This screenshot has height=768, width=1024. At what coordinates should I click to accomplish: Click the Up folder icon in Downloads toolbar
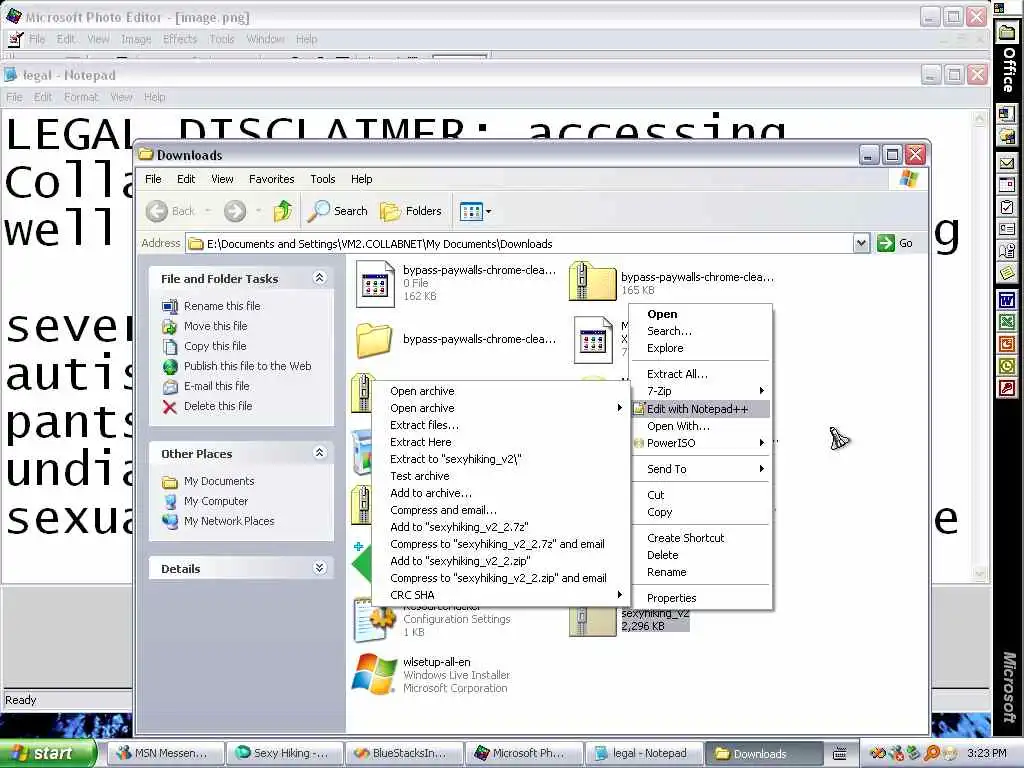click(x=283, y=211)
